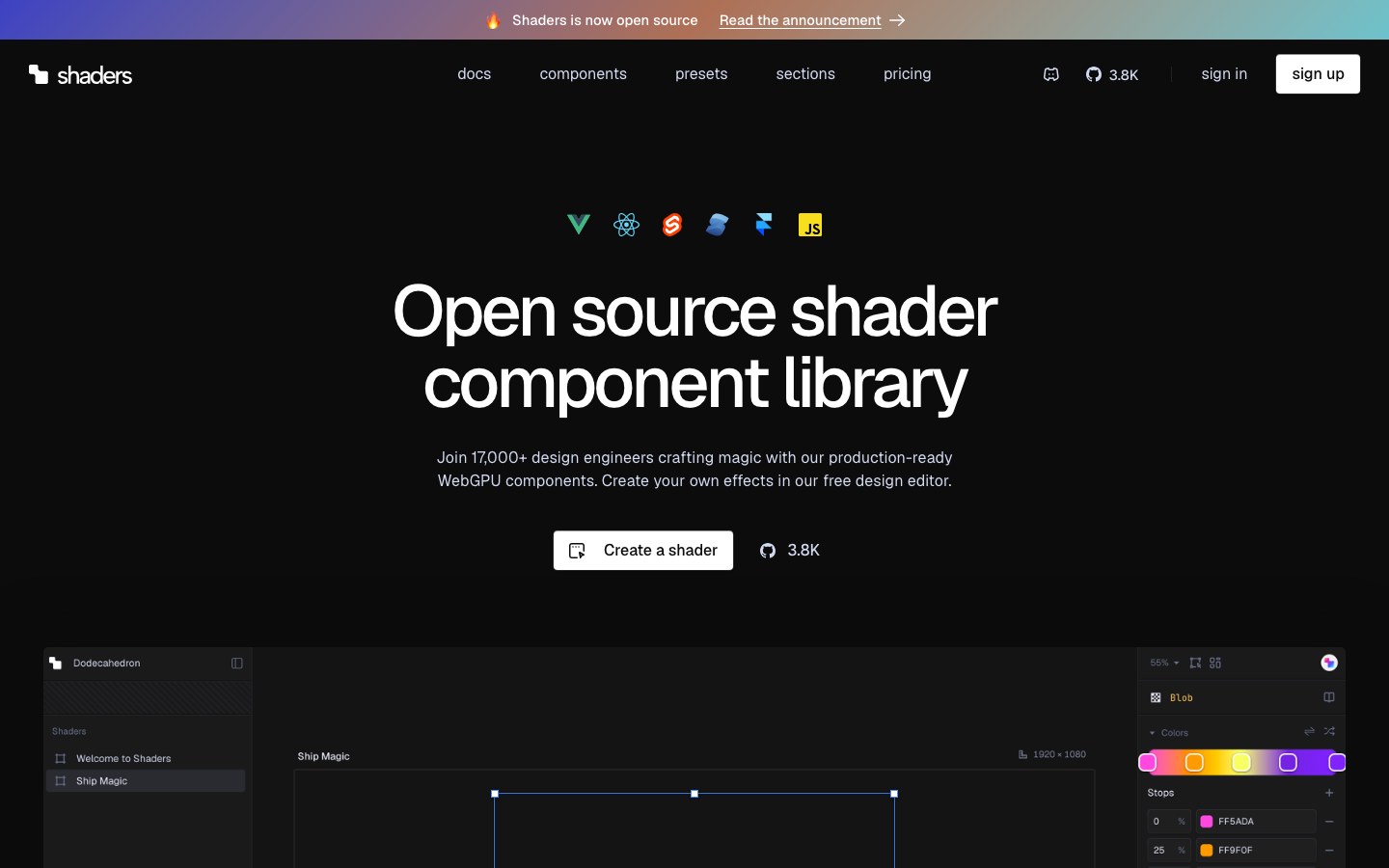
Task: Select the yellow gradient stop handle
Action: pyautogui.click(x=1241, y=763)
